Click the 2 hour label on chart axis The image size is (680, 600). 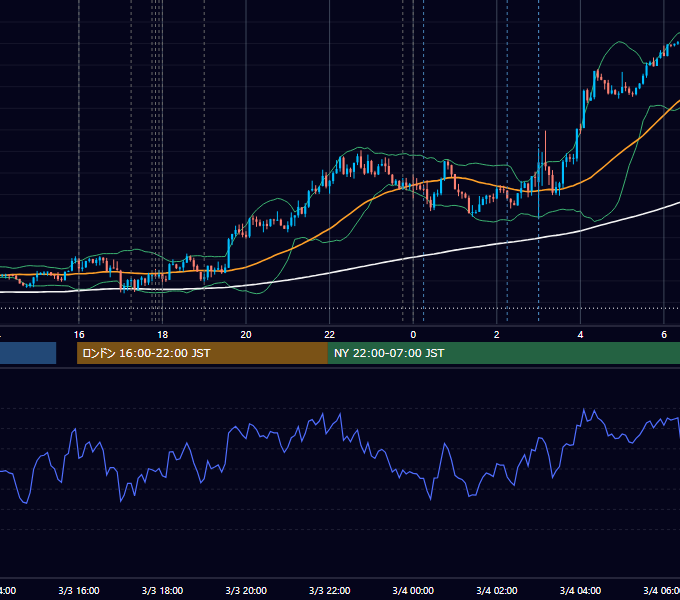(x=497, y=335)
